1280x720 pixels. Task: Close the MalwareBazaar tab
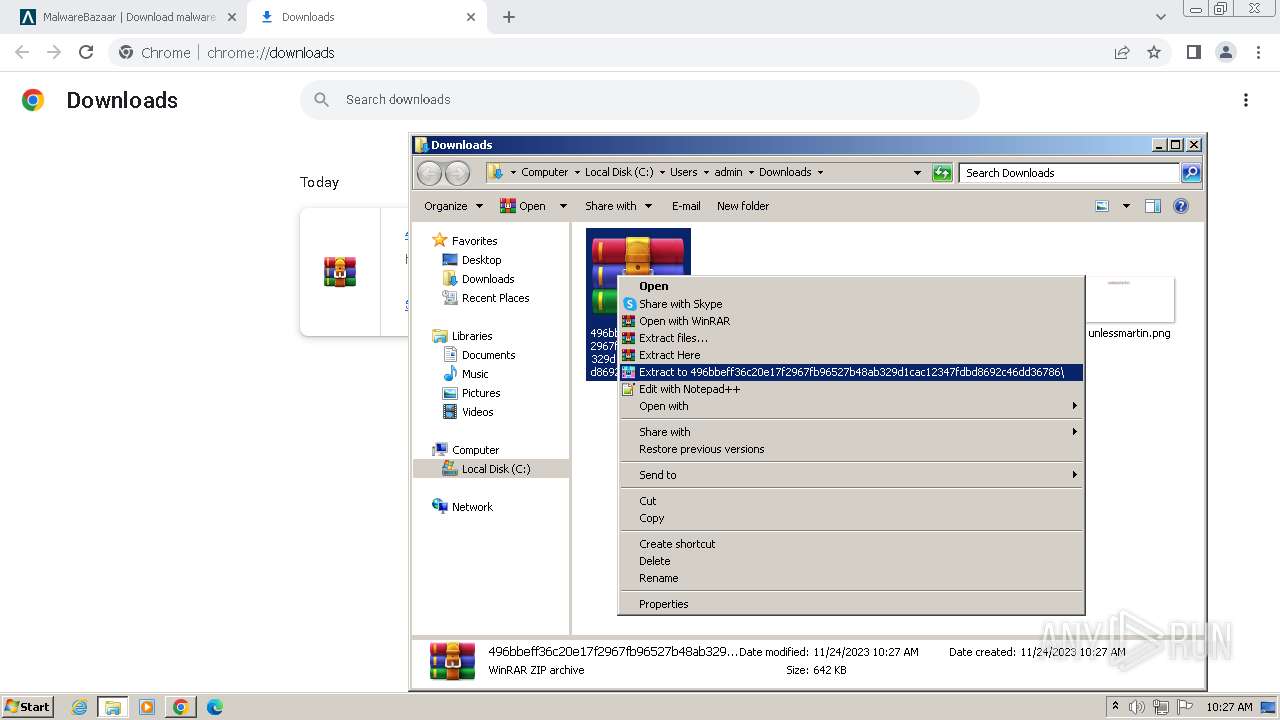pyautogui.click(x=231, y=17)
